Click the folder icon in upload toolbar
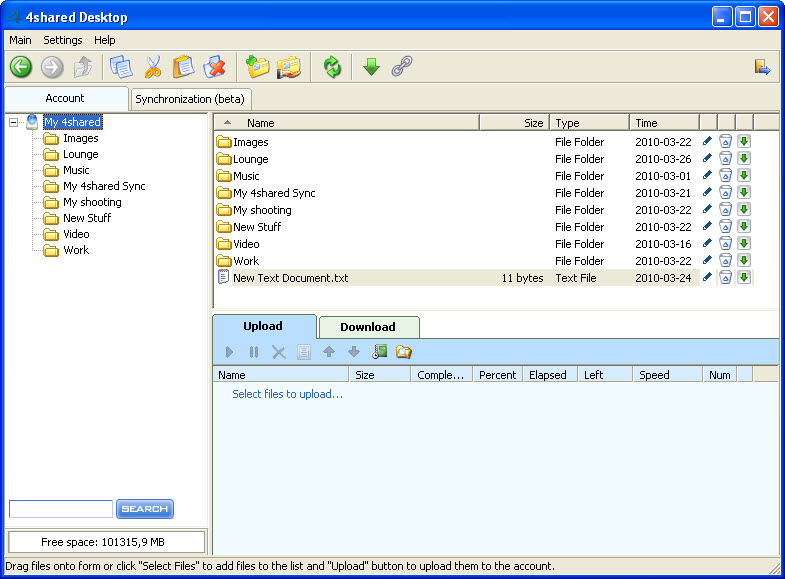This screenshot has height=579, width=785. pos(404,352)
